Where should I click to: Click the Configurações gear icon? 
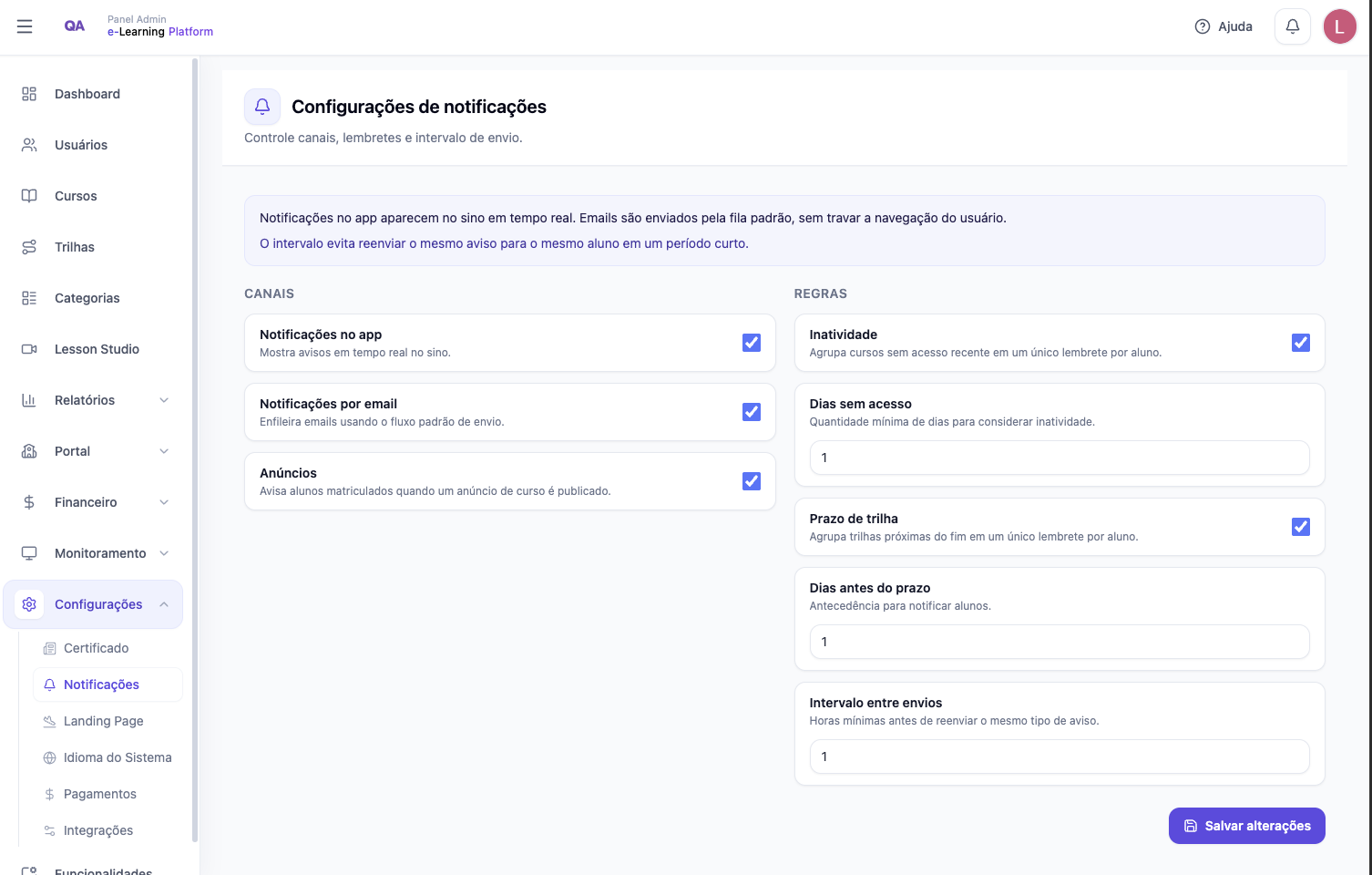click(x=29, y=604)
